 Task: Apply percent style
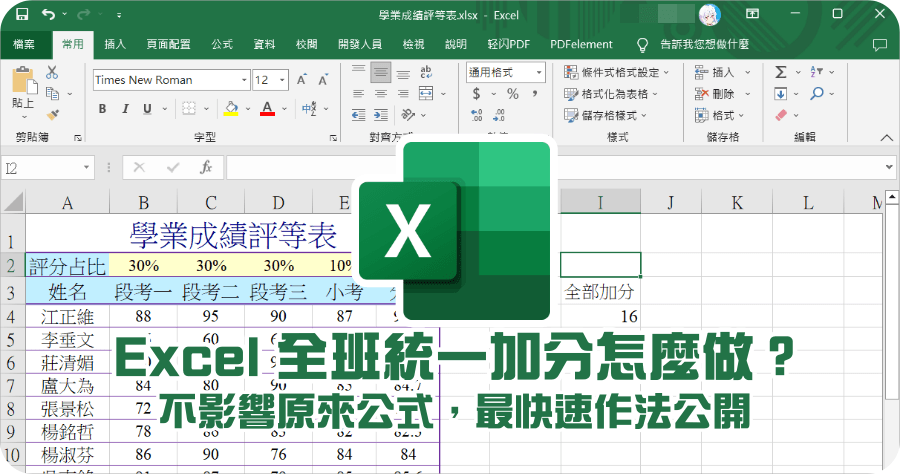pos(513,94)
